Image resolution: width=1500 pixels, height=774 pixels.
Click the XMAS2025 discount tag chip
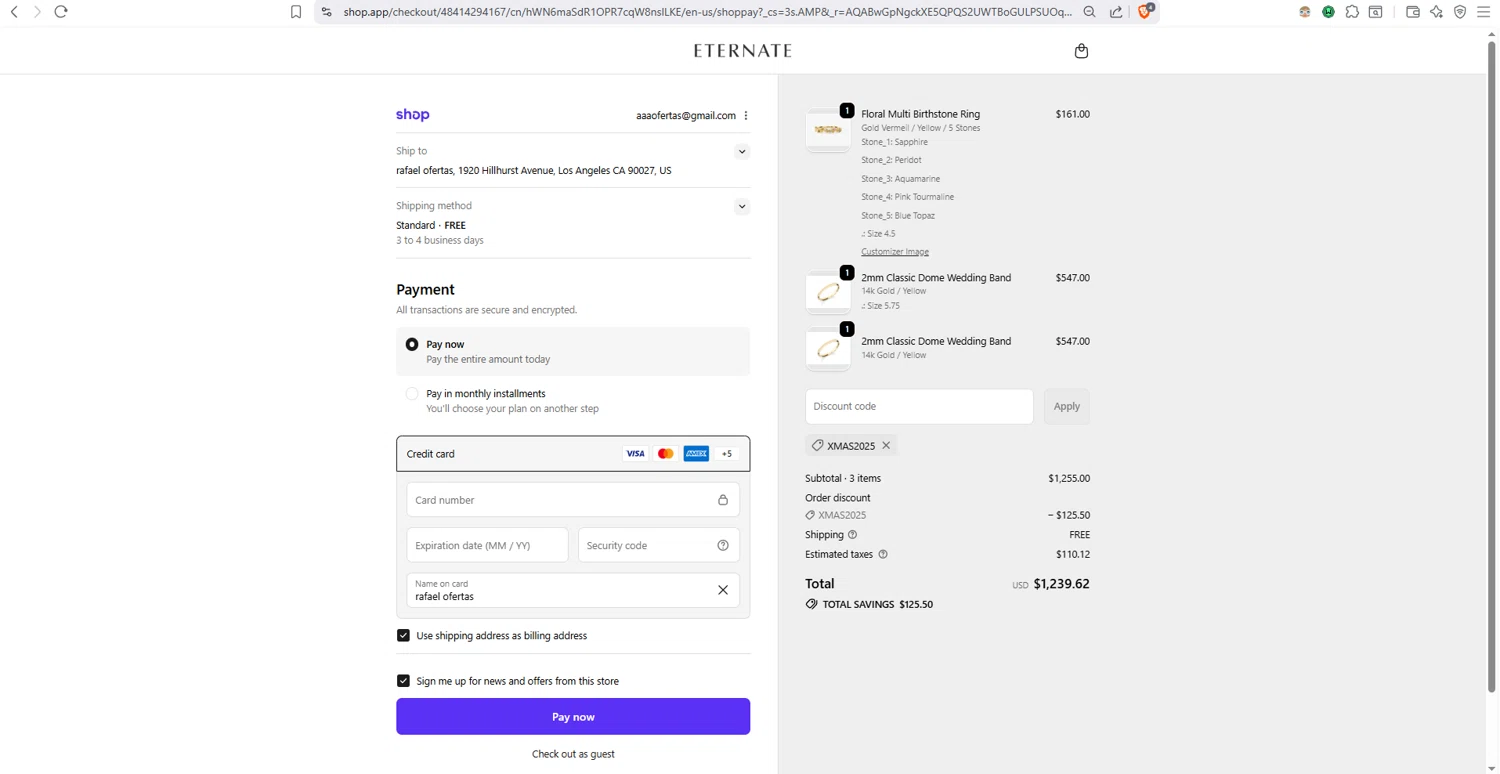[x=850, y=446]
